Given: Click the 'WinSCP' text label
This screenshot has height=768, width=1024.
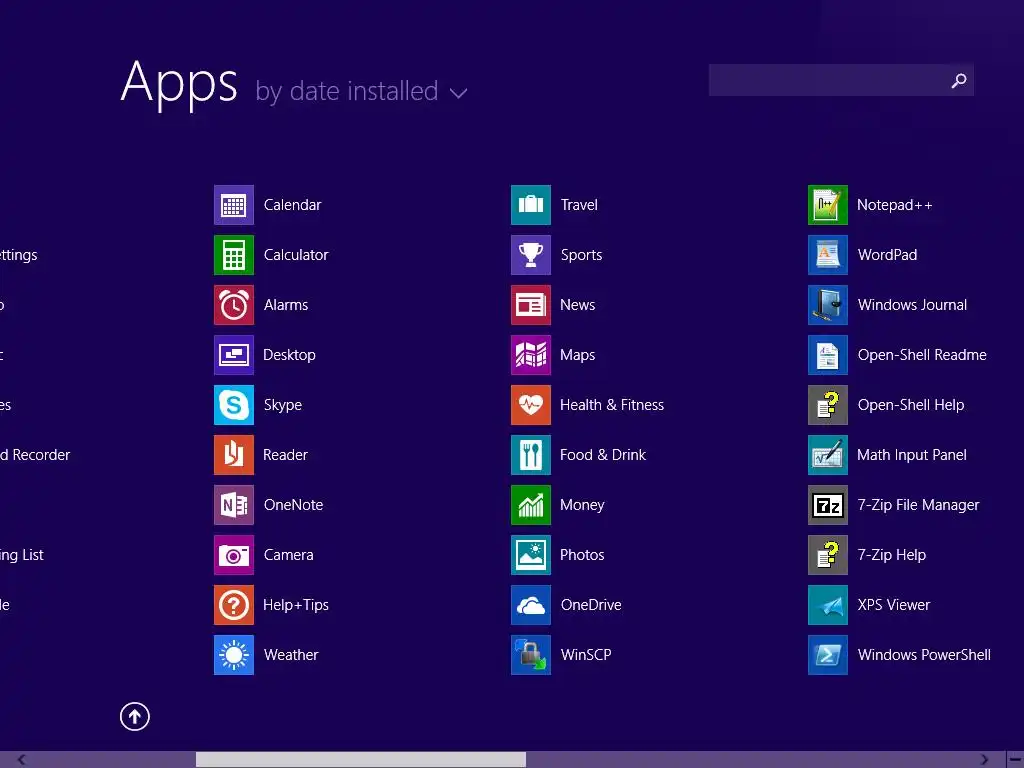Looking at the screenshot, I should click(586, 655).
